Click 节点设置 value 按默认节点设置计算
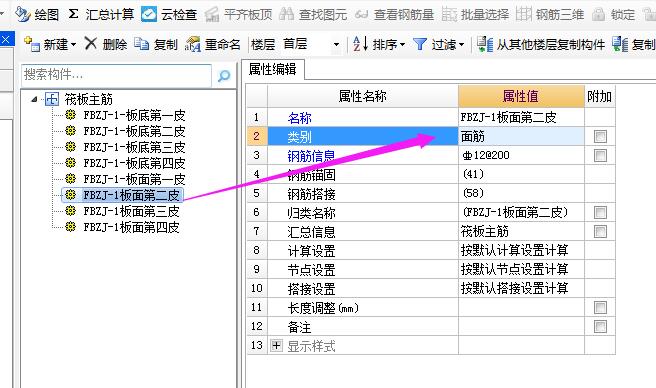 tap(521, 269)
